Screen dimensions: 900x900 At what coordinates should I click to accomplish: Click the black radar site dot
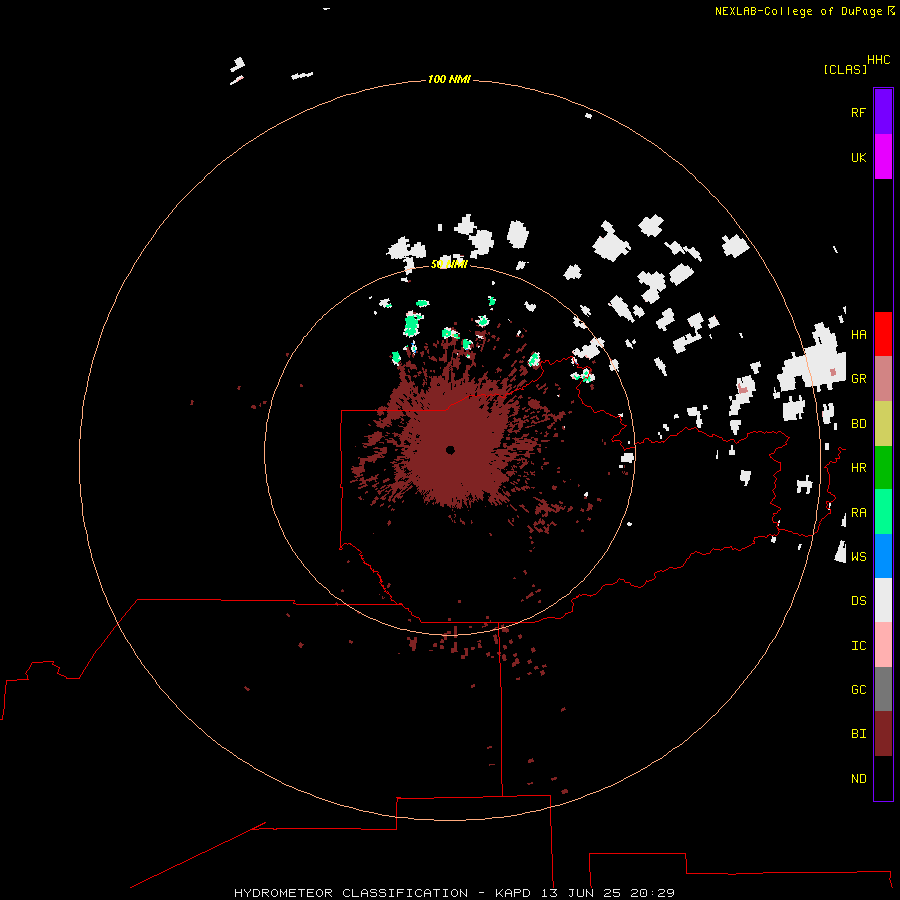[x=450, y=450]
